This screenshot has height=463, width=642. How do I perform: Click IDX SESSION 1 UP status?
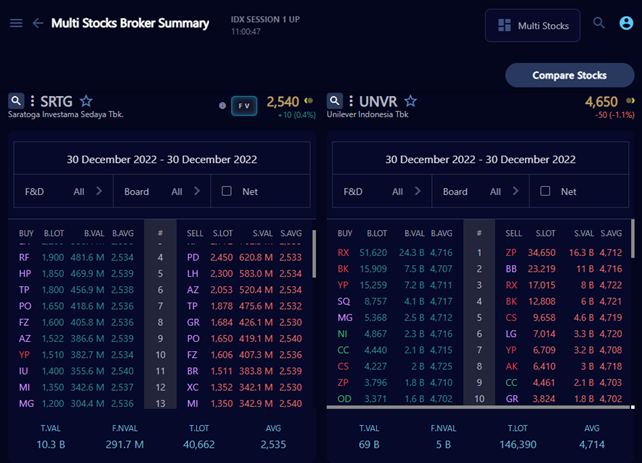(x=265, y=19)
